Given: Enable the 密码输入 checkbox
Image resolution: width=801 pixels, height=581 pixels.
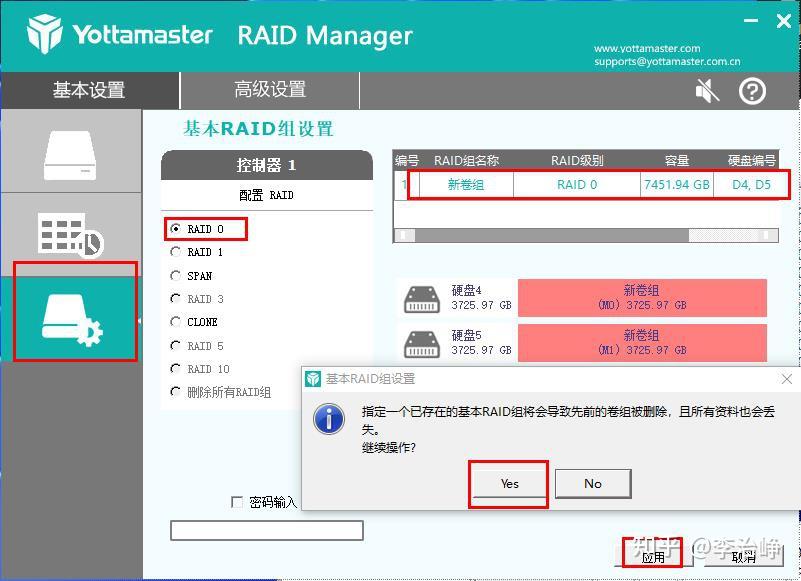Looking at the screenshot, I should point(236,502).
